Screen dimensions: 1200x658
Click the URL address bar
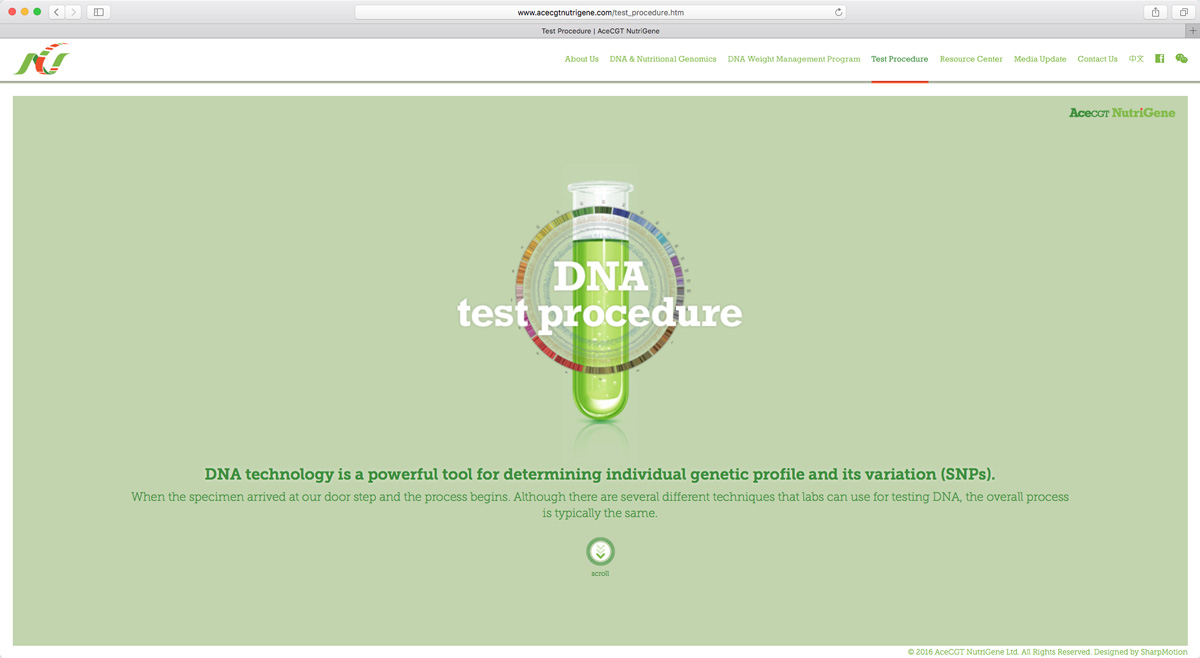[x=600, y=12]
